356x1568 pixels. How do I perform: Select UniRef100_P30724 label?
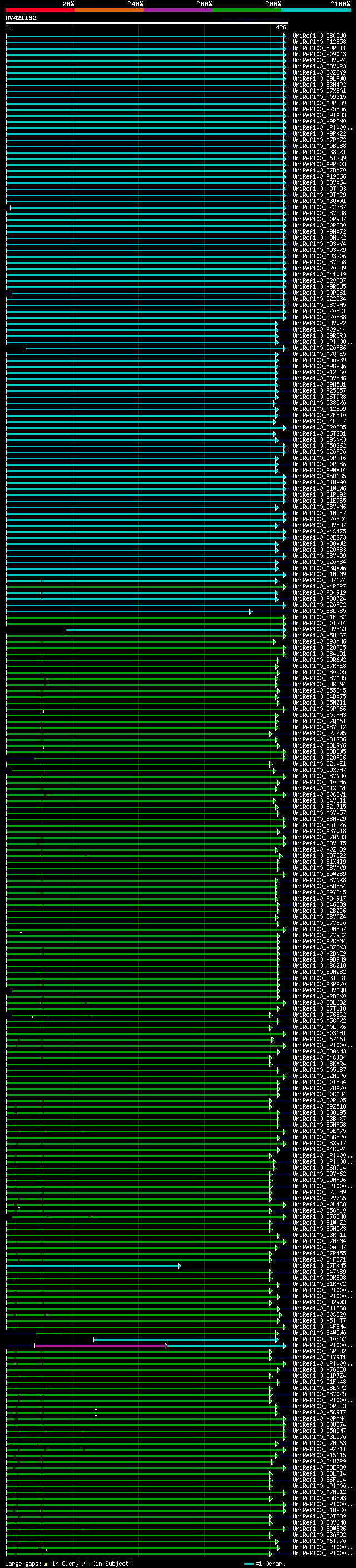(x=319, y=599)
